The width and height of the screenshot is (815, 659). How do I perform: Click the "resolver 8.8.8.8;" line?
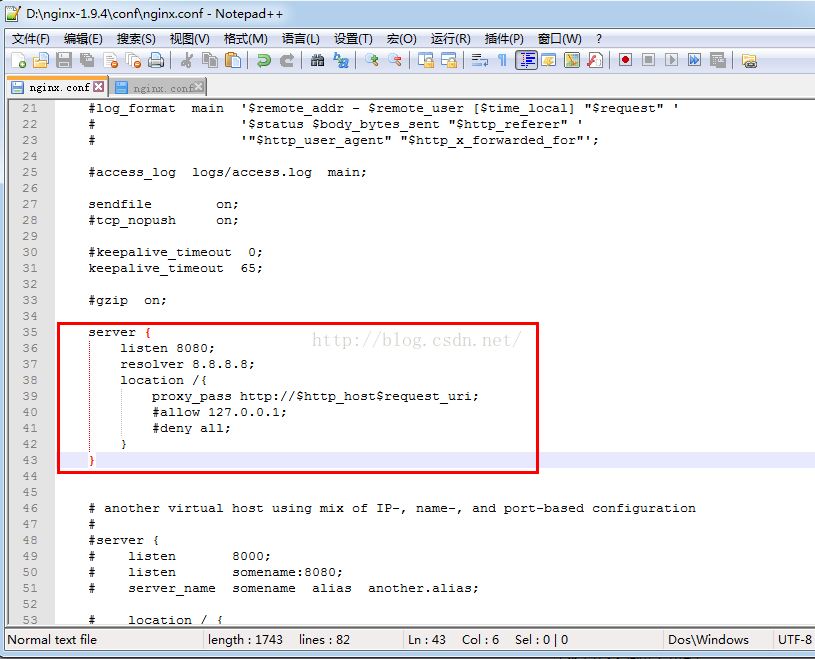pyautogui.click(x=187, y=364)
